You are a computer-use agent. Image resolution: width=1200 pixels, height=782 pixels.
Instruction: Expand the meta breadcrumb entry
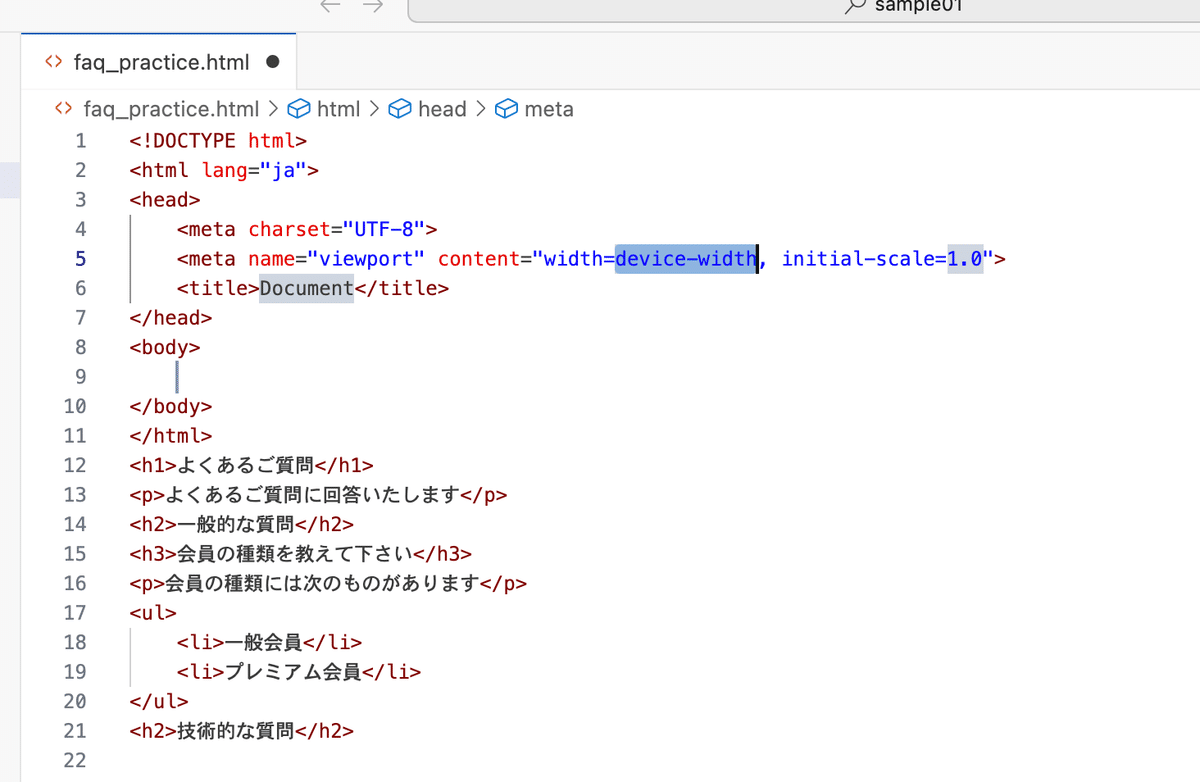(549, 109)
